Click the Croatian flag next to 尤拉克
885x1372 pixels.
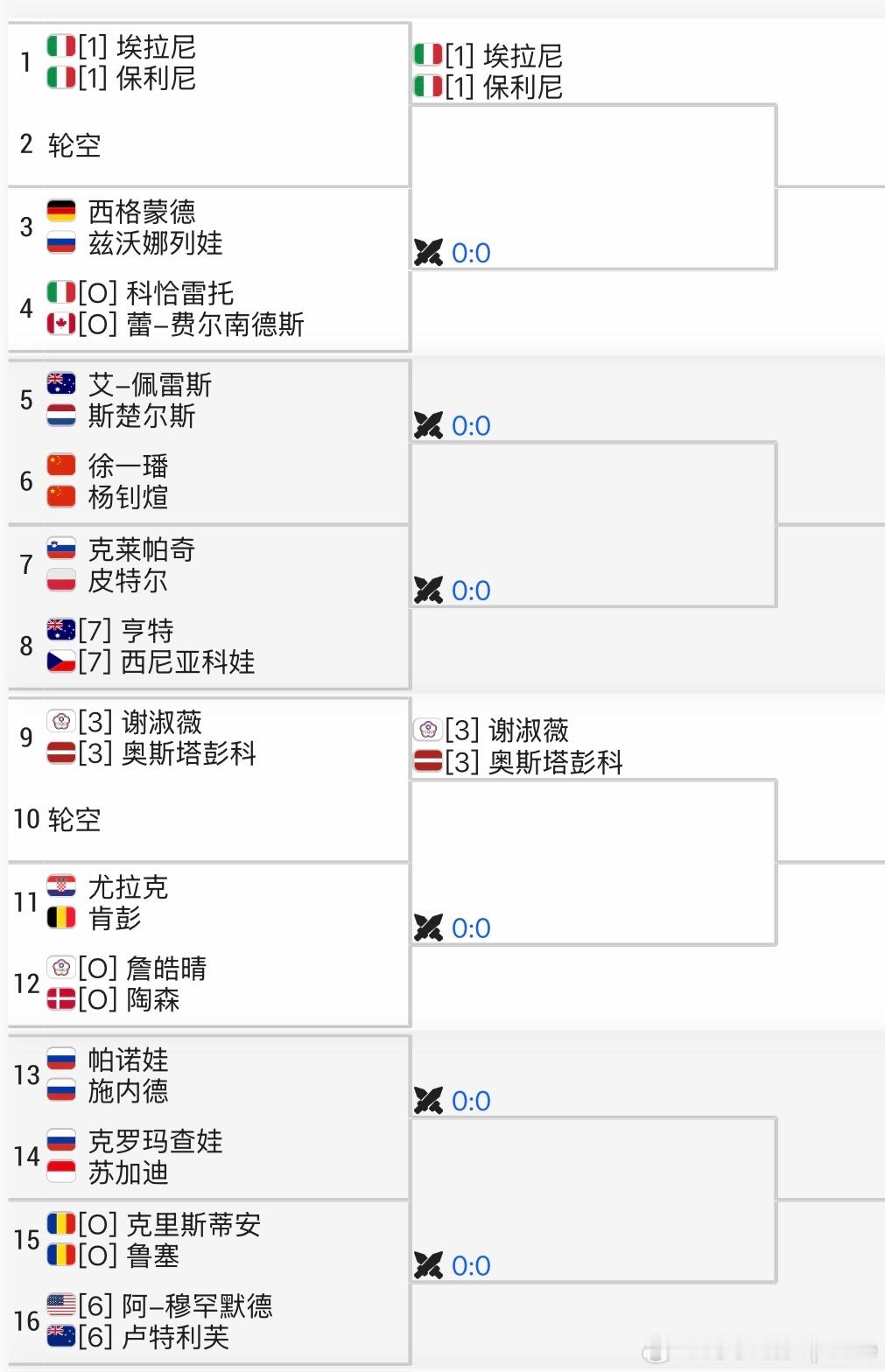click(61, 886)
